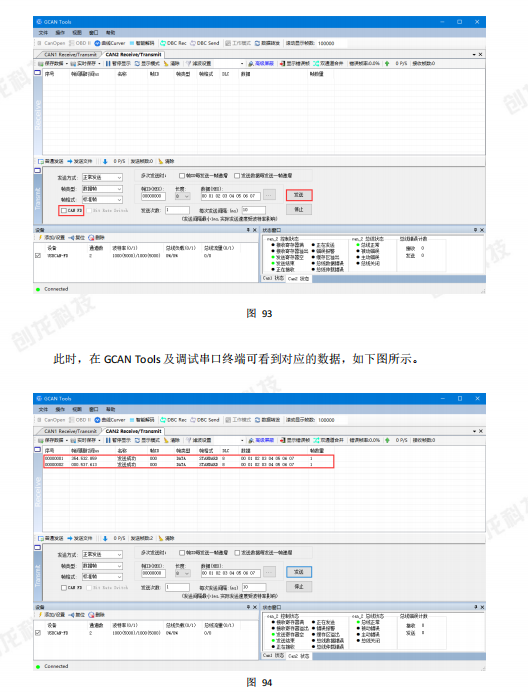528x694 pixels.
Task: Click stop button below send in Figure 94
Action: tap(299, 586)
